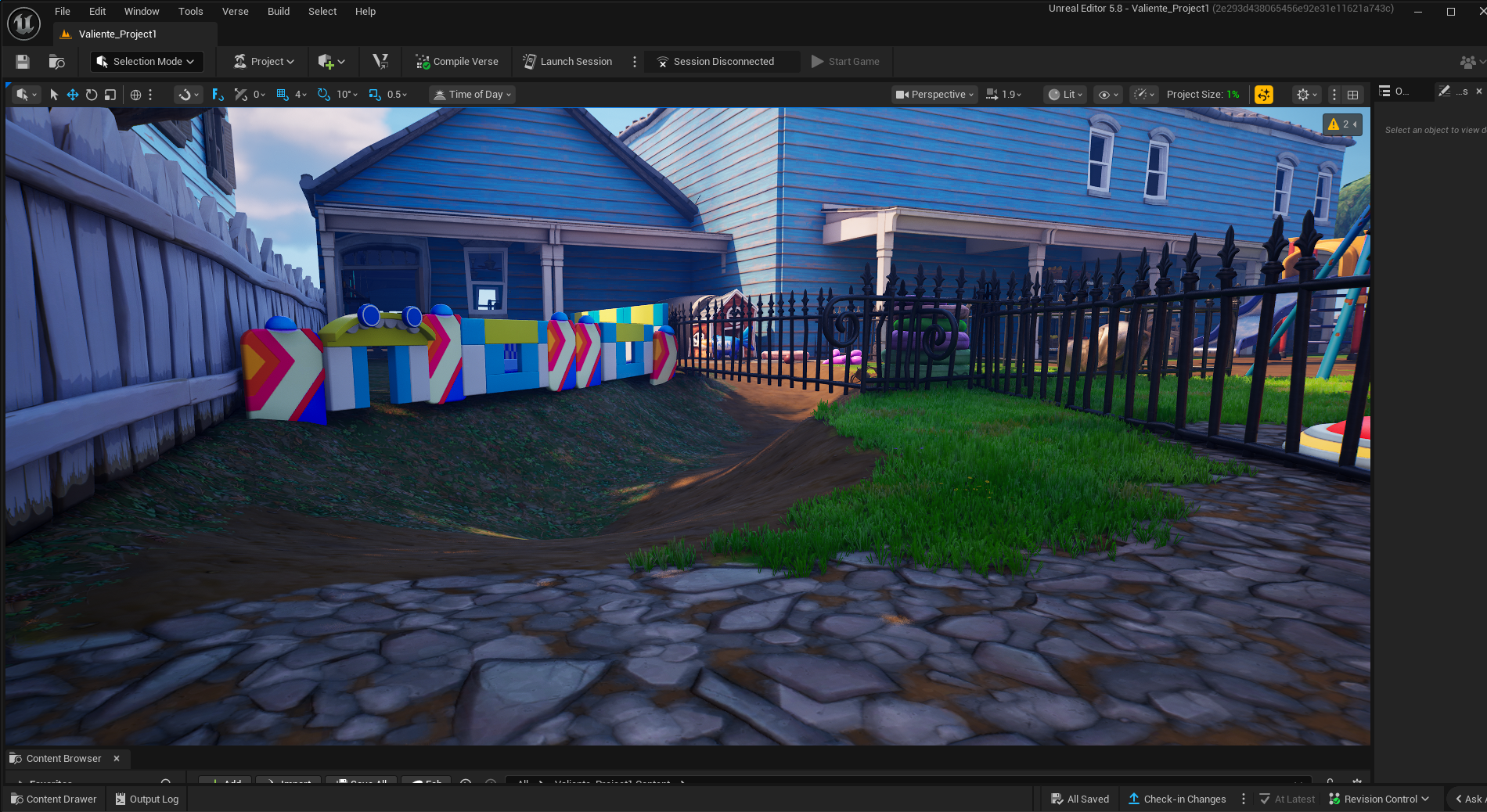Choose the Translate move tool
The height and width of the screenshot is (812, 1487).
click(x=73, y=95)
